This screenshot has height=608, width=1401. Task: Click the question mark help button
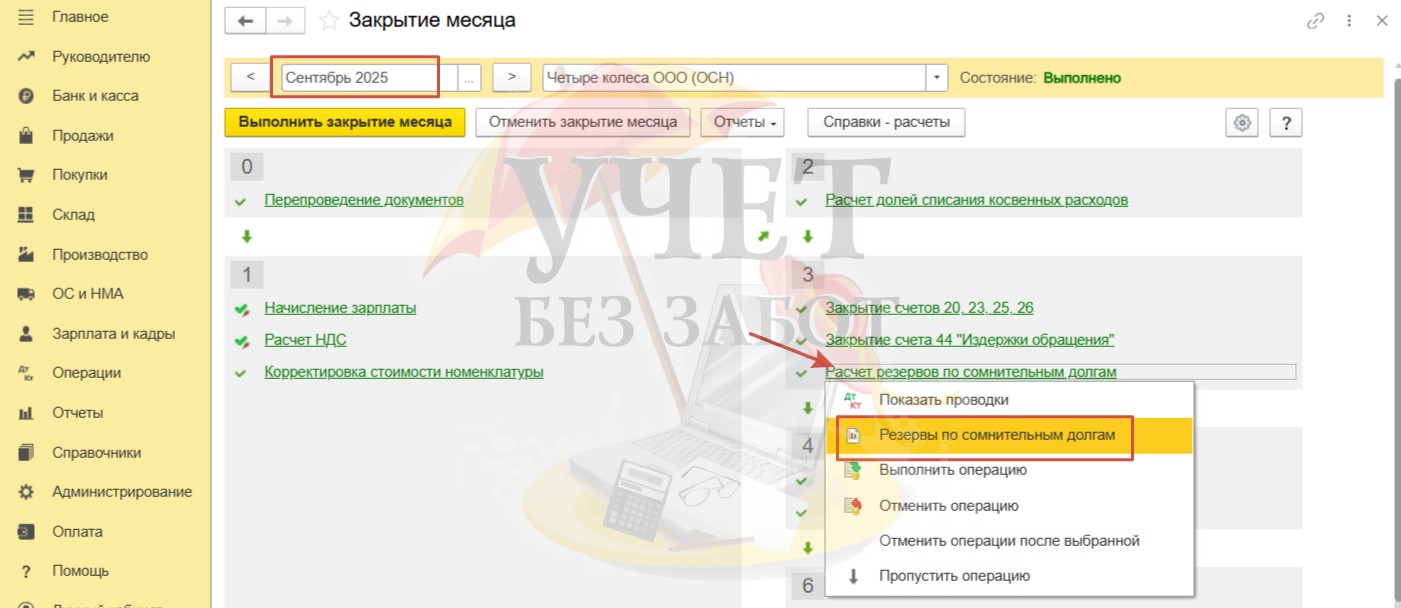pos(1285,123)
